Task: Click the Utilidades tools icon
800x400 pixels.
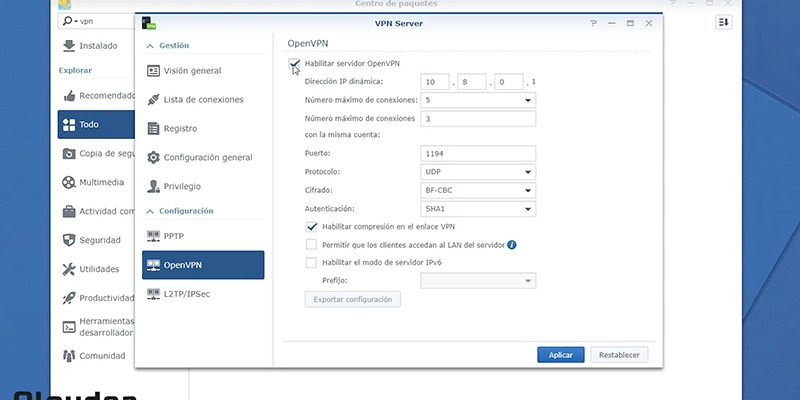Action: point(69,269)
